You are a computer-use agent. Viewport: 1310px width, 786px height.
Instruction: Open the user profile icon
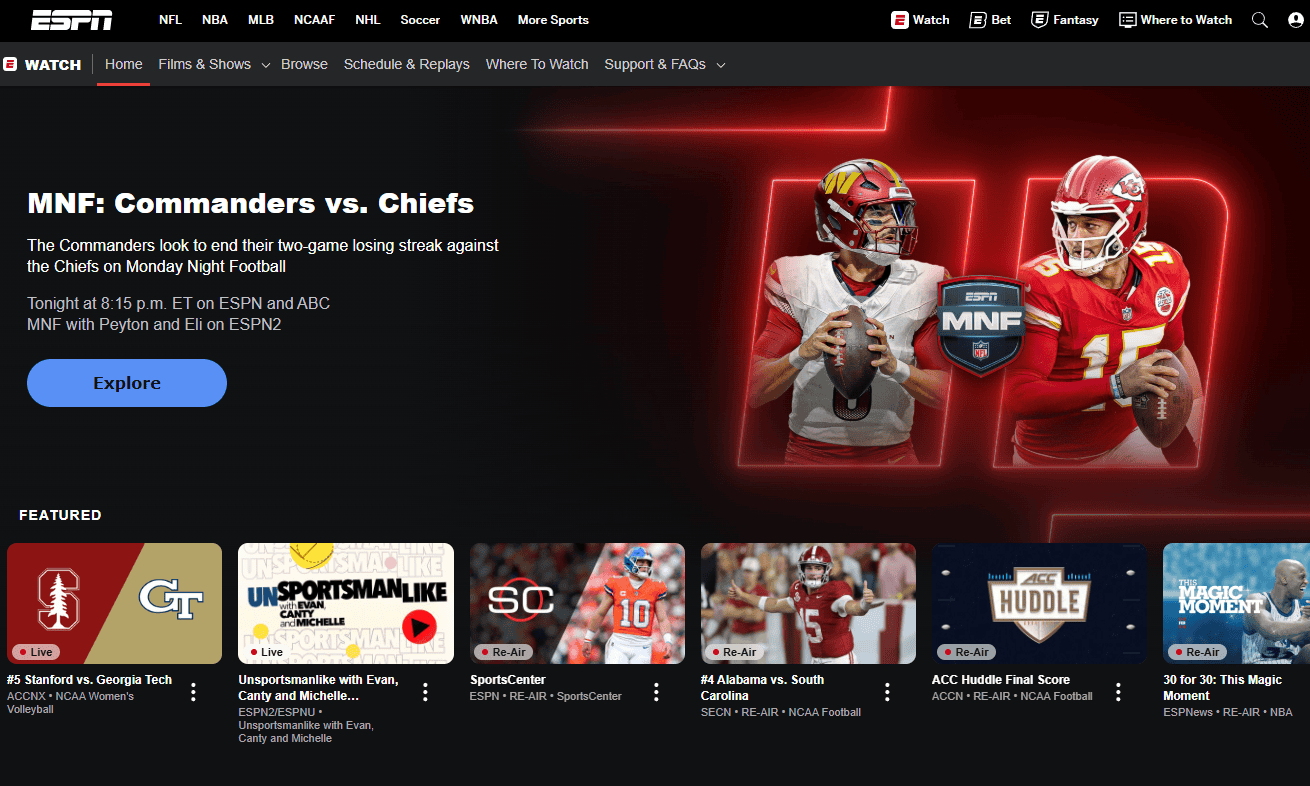[1296, 20]
